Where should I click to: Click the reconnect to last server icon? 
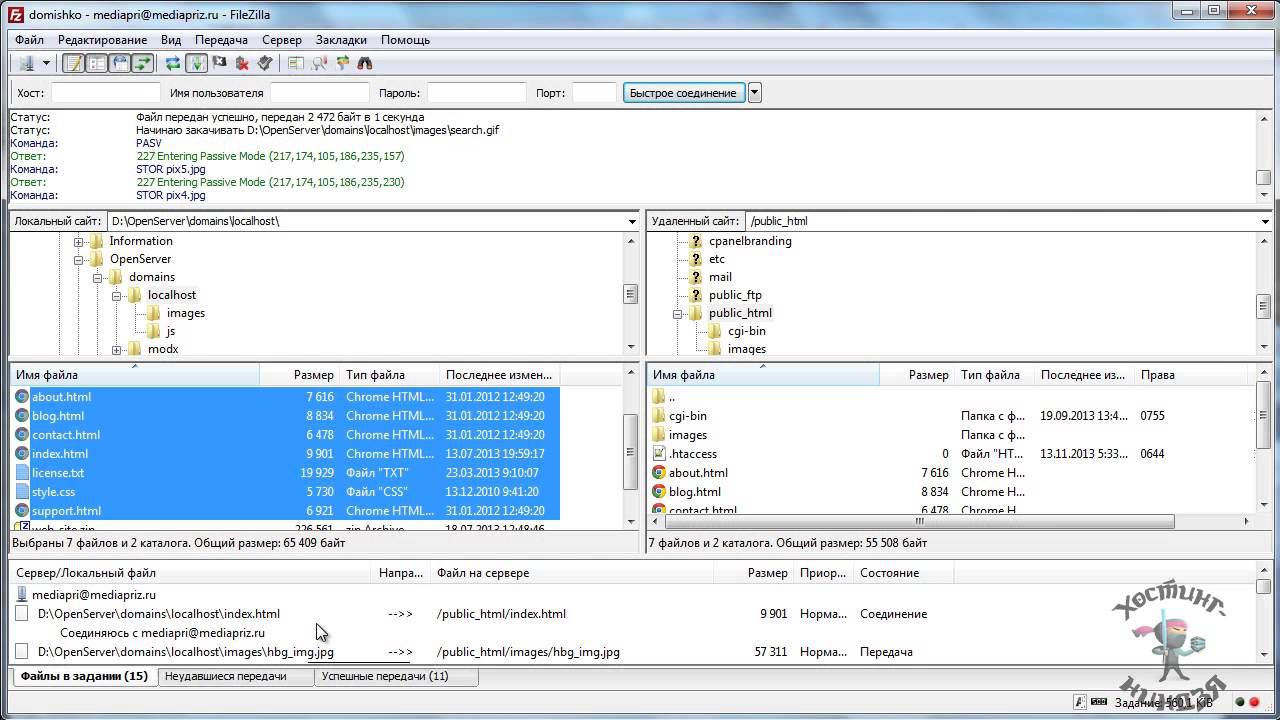click(265, 63)
